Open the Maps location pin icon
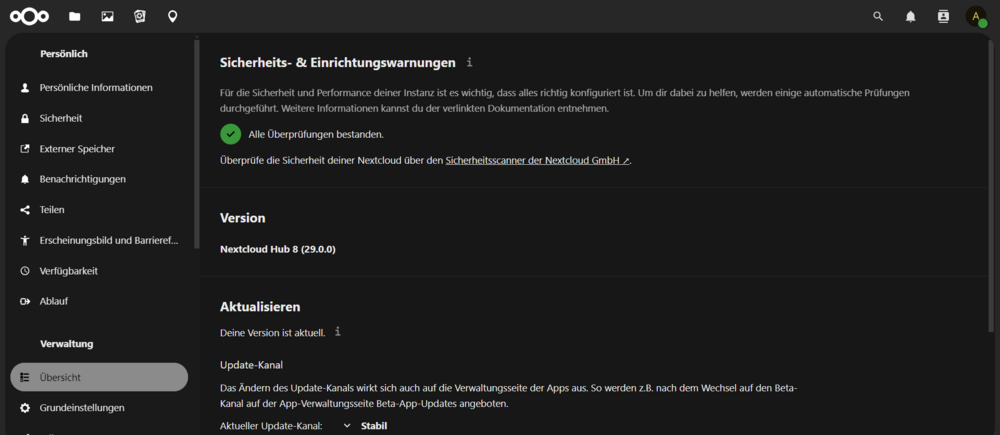 tap(172, 17)
